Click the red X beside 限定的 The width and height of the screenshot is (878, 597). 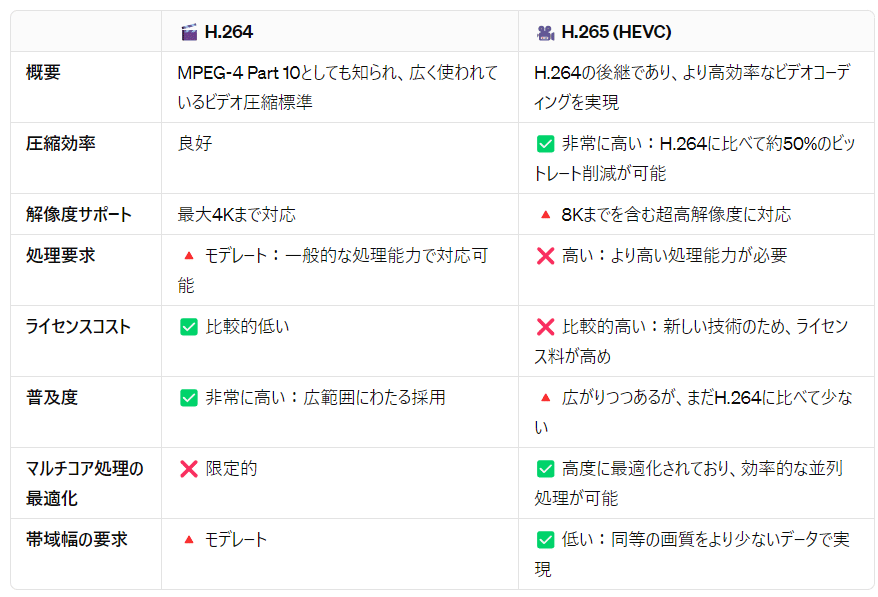(x=188, y=469)
